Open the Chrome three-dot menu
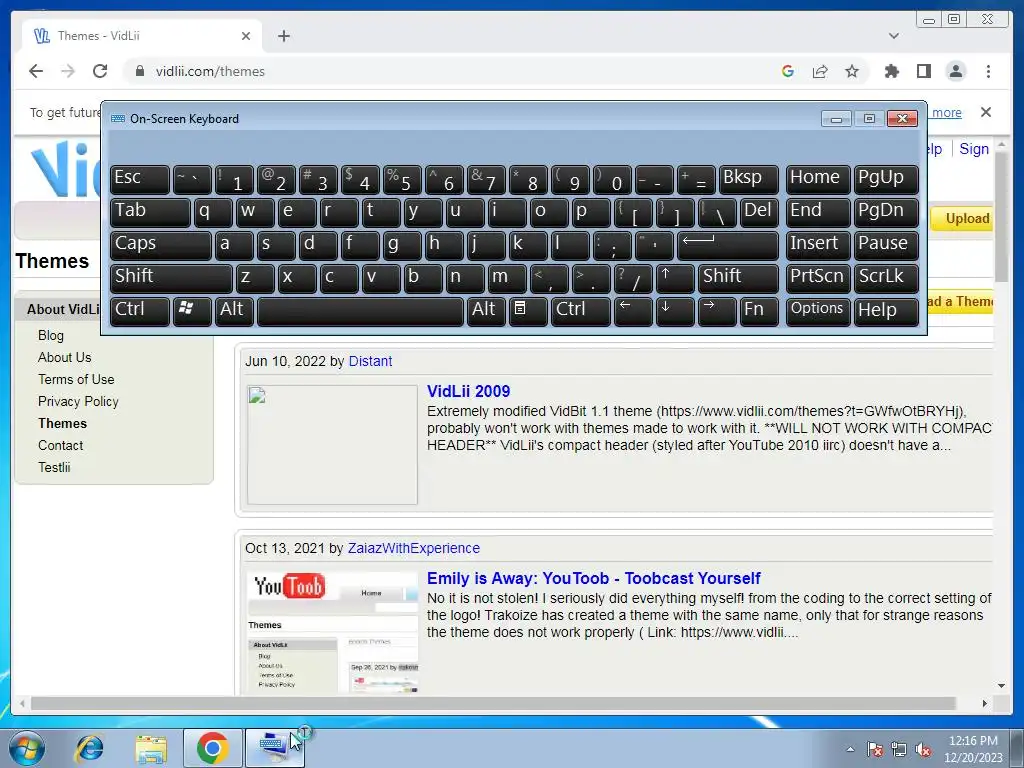 pyautogui.click(x=988, y=71)
